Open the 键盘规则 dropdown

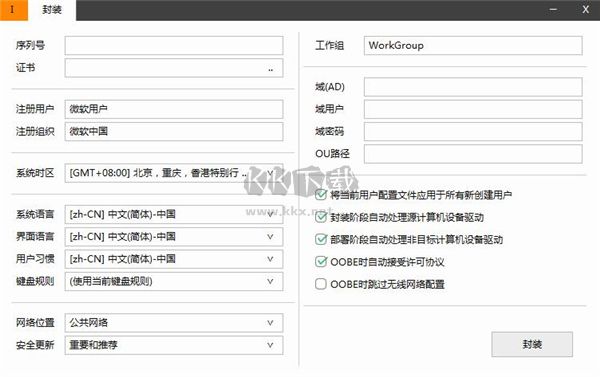tap(174, 281)
